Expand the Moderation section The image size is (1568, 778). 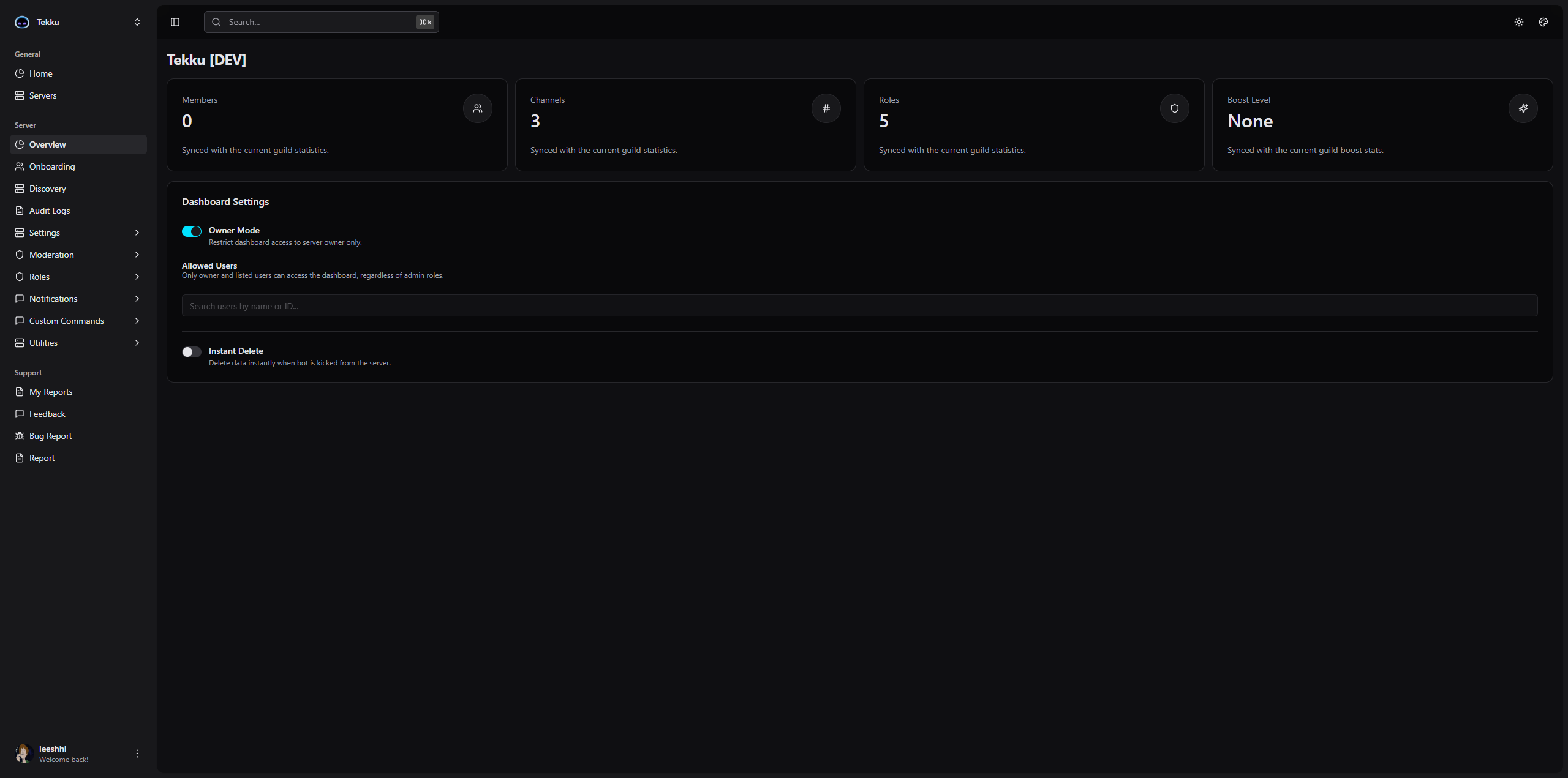[137, 255]
